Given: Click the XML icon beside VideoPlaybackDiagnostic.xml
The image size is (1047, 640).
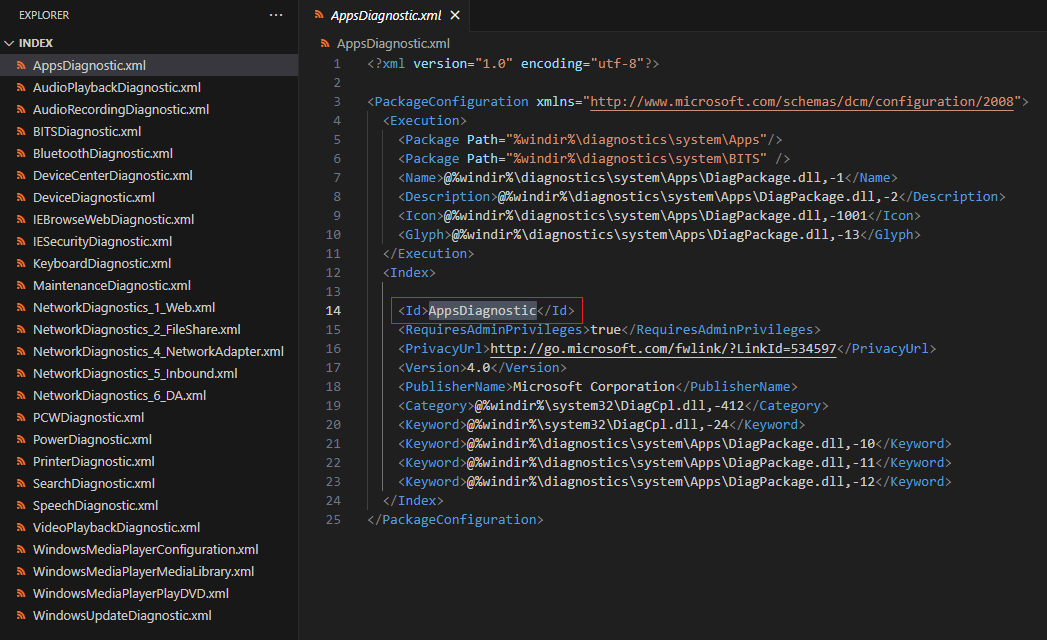Looking at the screenshot, I should point(20,528).
